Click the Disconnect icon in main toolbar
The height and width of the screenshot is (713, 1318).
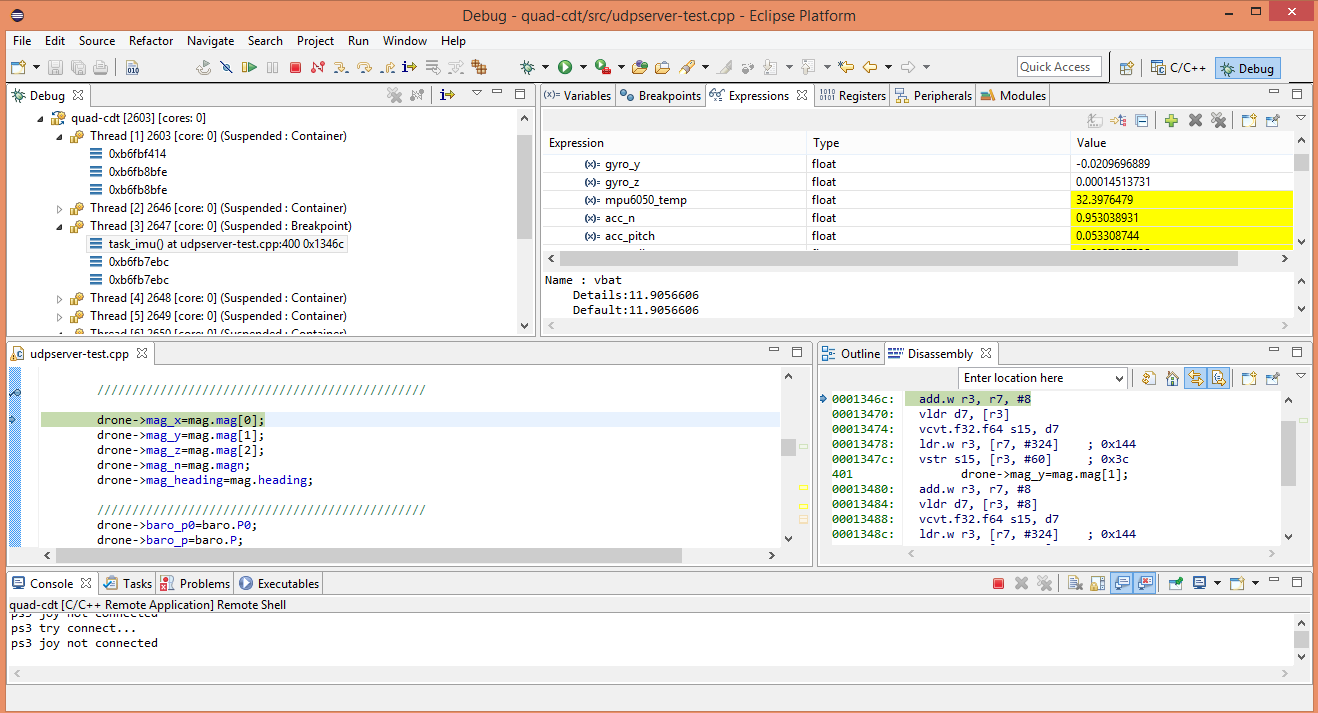[318, 67]
